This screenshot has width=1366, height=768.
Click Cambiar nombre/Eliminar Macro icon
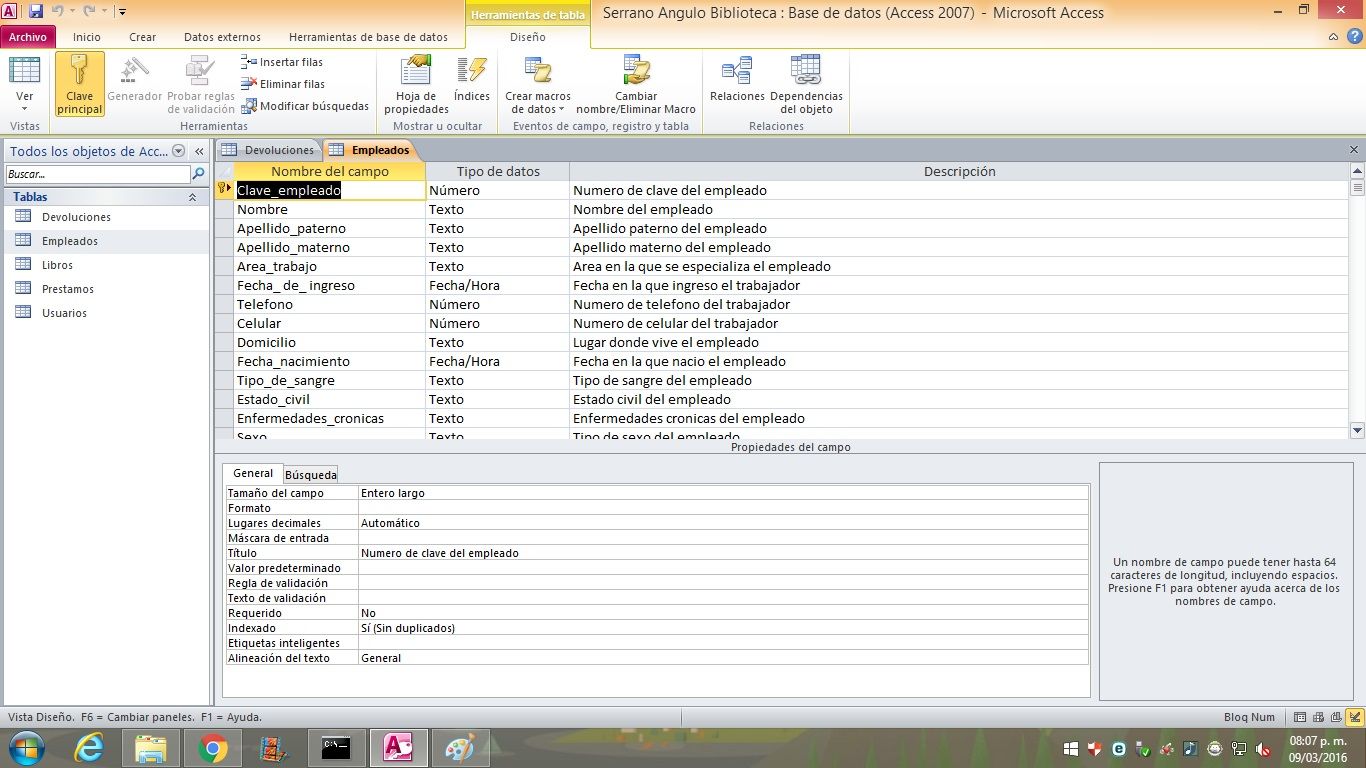(x=636, y=72)
